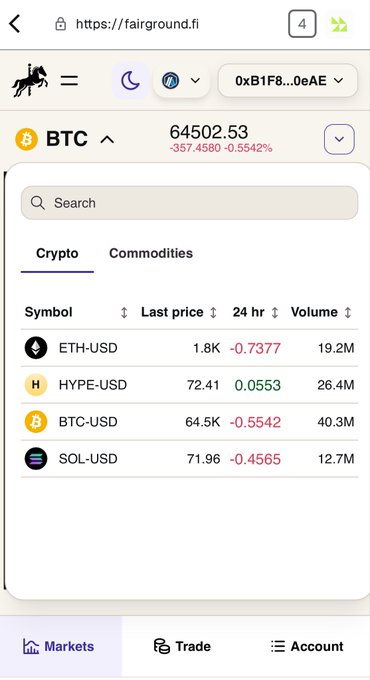Screen dimensions: 370x680
Task: Sort by Symbol column arrows
Action: pyautogui.click(x=124, y=313)
